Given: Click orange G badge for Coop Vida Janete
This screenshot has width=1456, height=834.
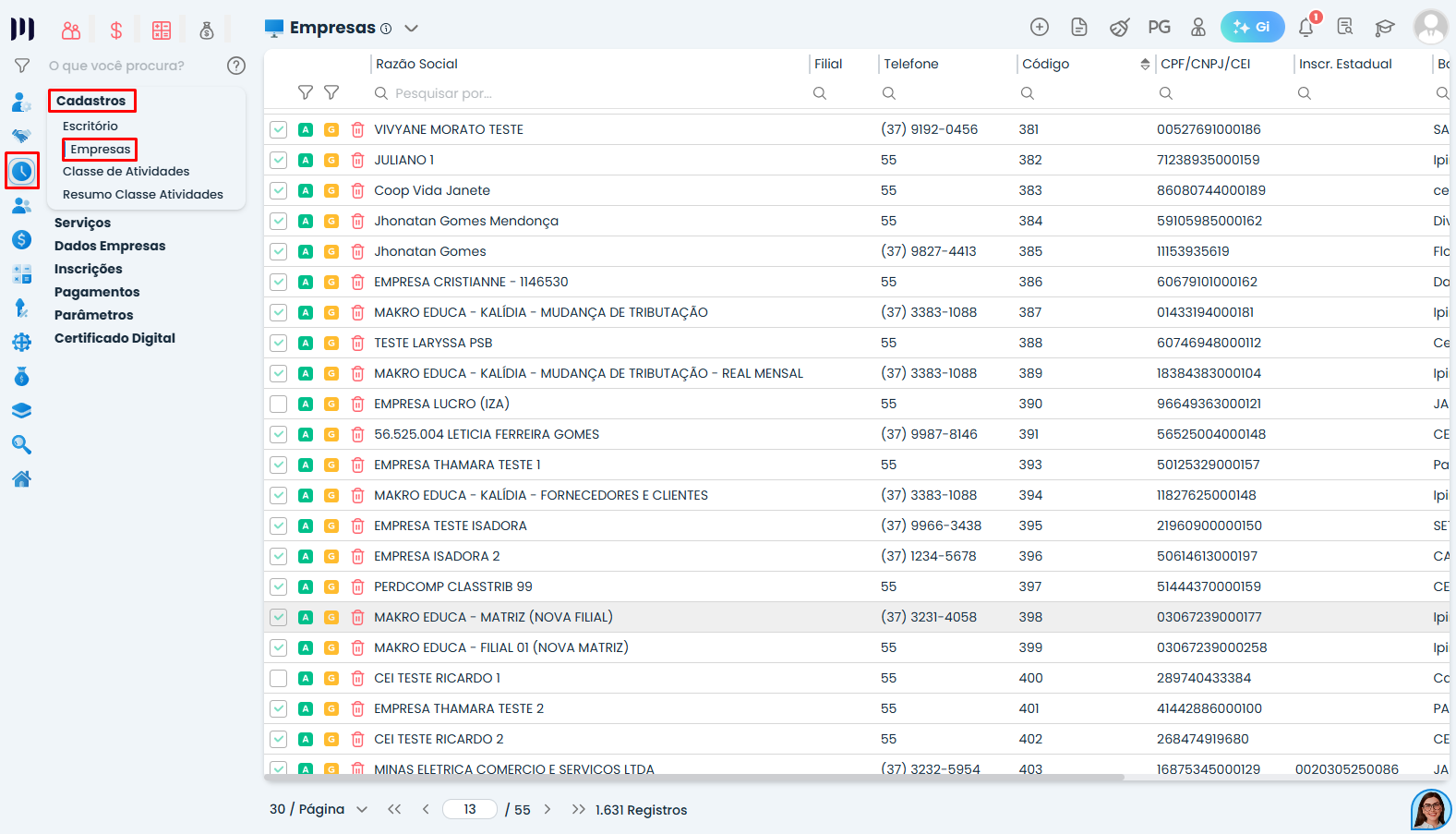Looking at the screenshot, I should 331,191.
